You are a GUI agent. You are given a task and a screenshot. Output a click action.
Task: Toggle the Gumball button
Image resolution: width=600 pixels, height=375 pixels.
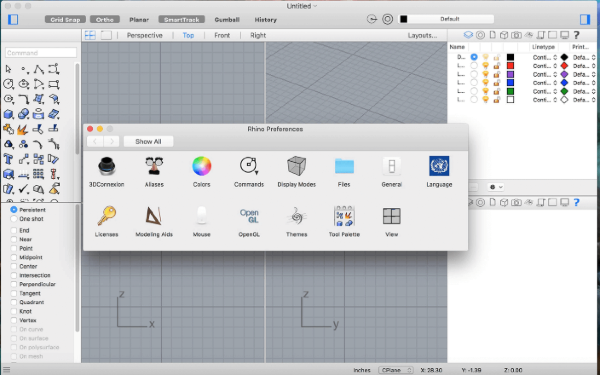click(x=227, y=20)
